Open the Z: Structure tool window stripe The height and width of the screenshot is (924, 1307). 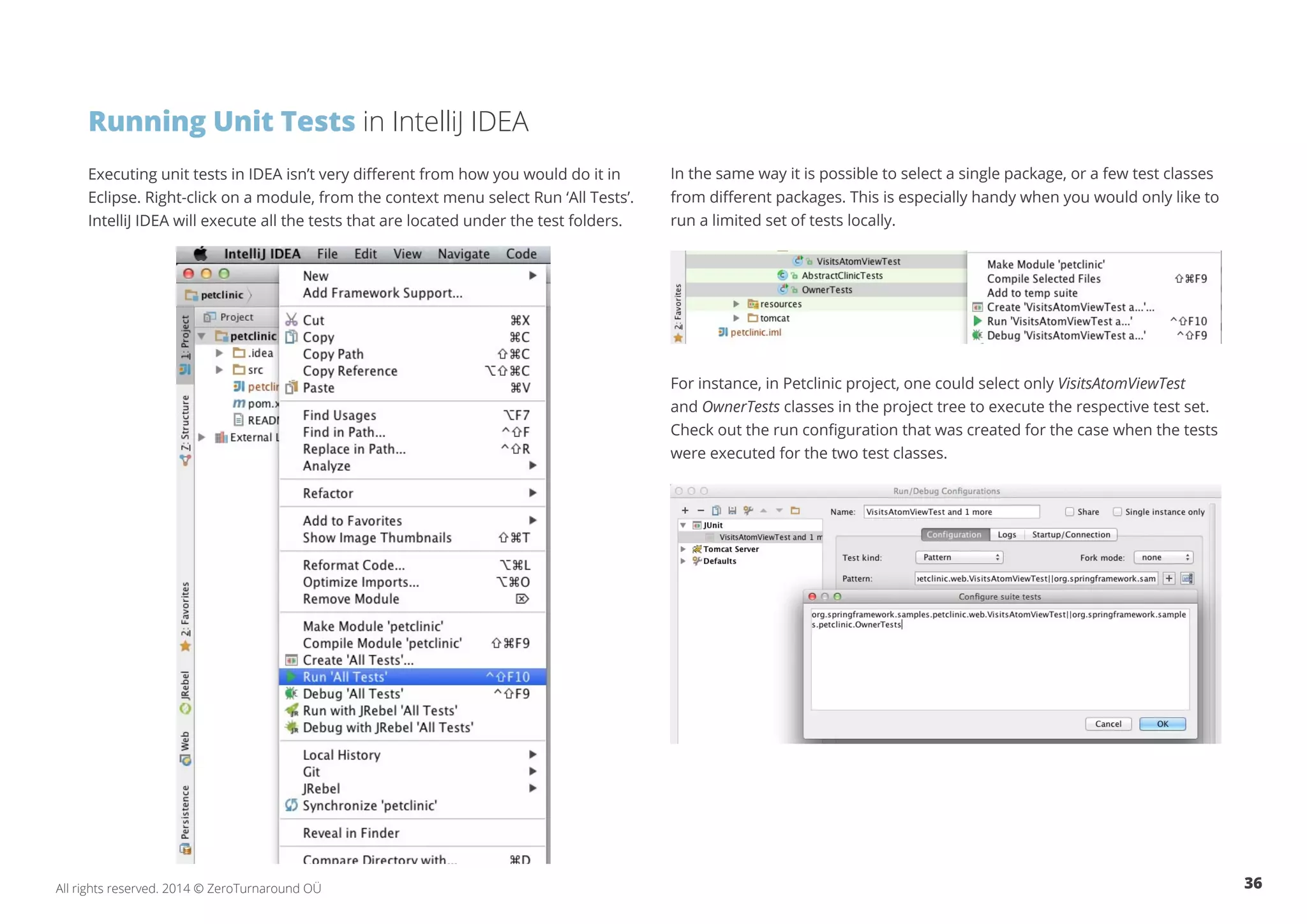pos(185,429)
